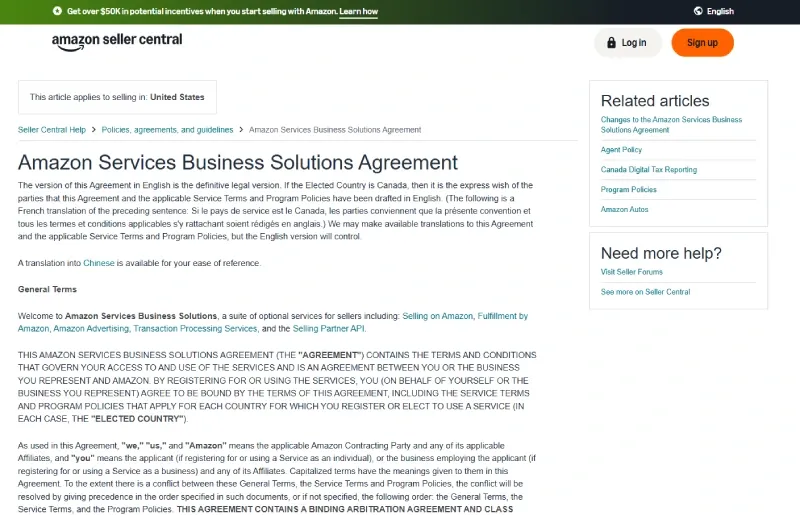This screenshot has height=515, width=800.
Task: Open the English language selector
Action: pyautogui.click(x=714, y=11)
